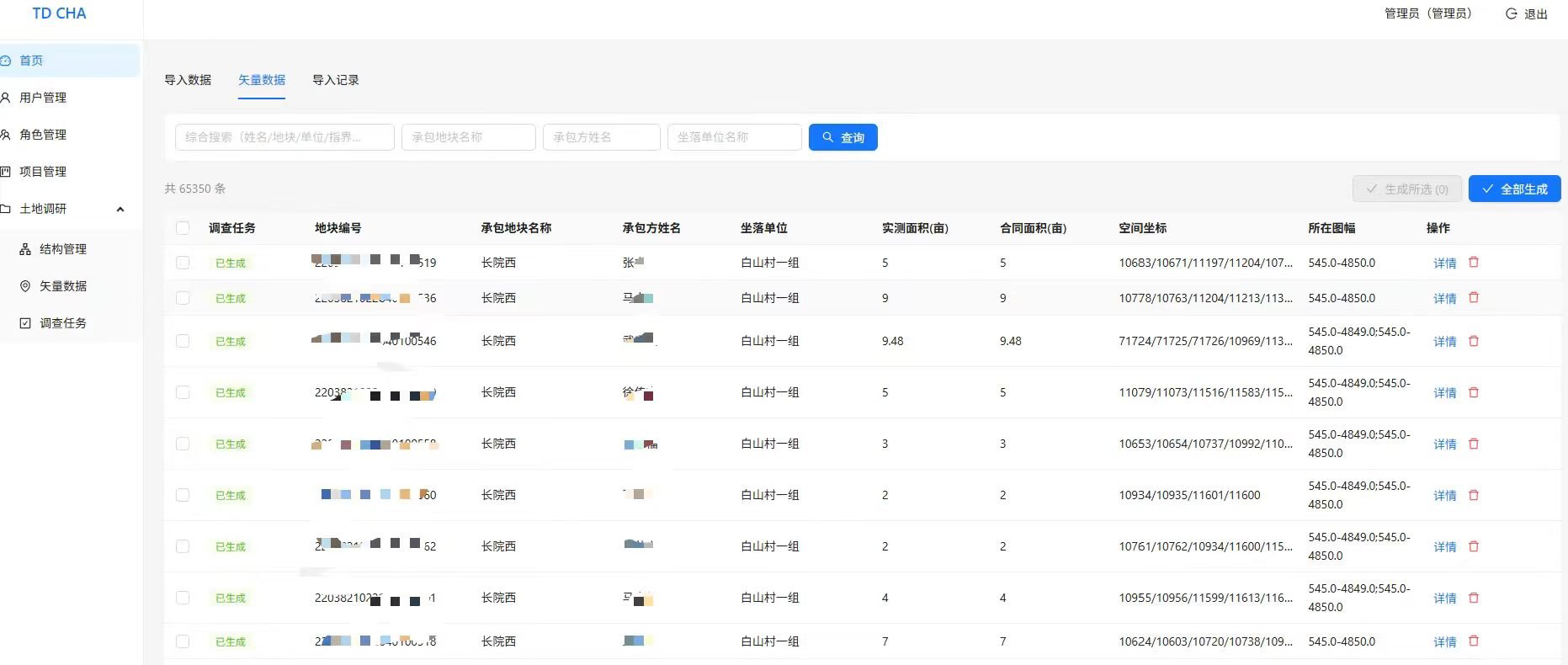Select all rows with header checkbox
Image resolution: width=1568 pixels, height=665 pixels.
(x=183, y=228)
